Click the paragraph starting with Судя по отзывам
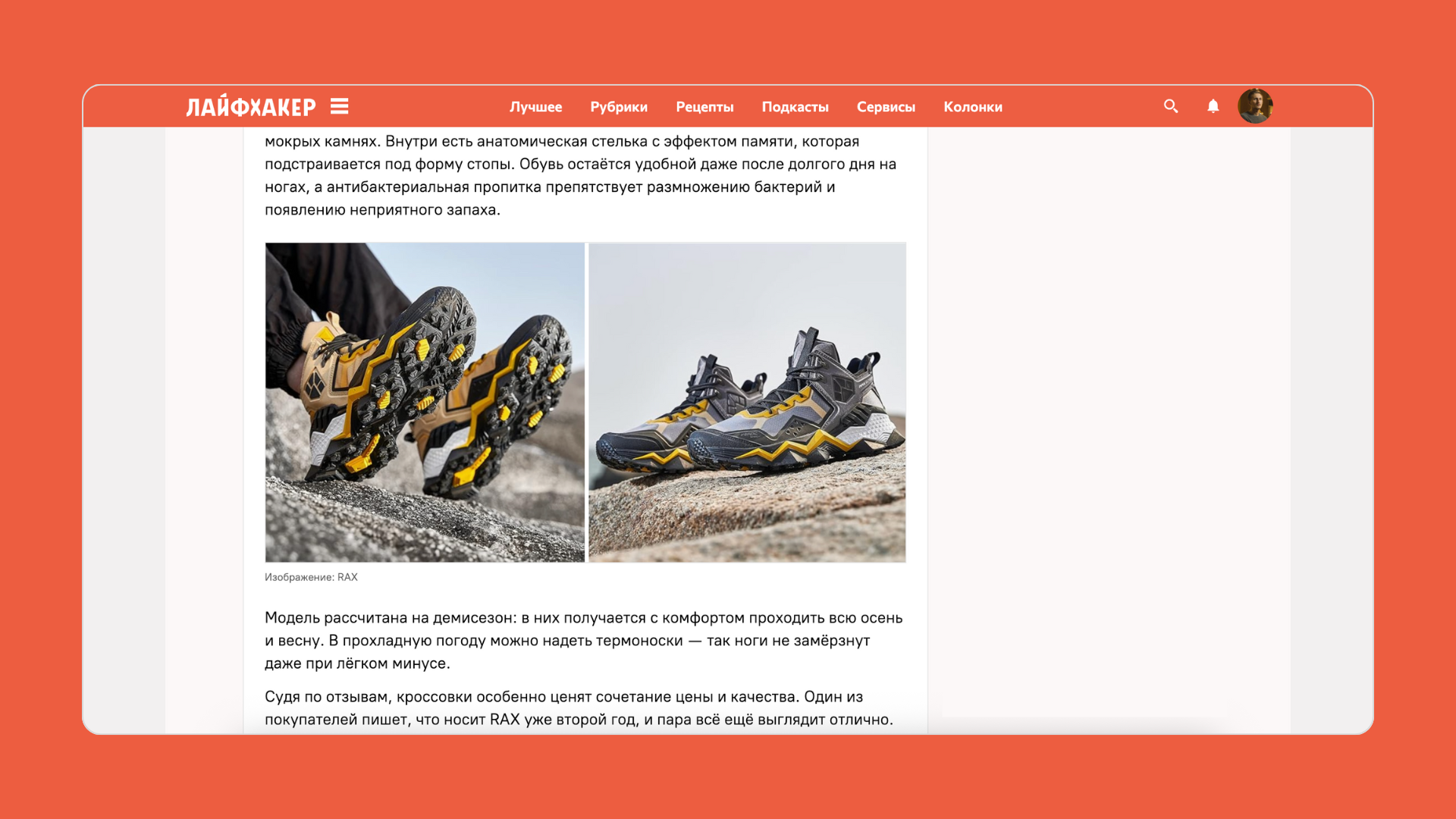Screen dimensions: 1456x819 point(579,708)
